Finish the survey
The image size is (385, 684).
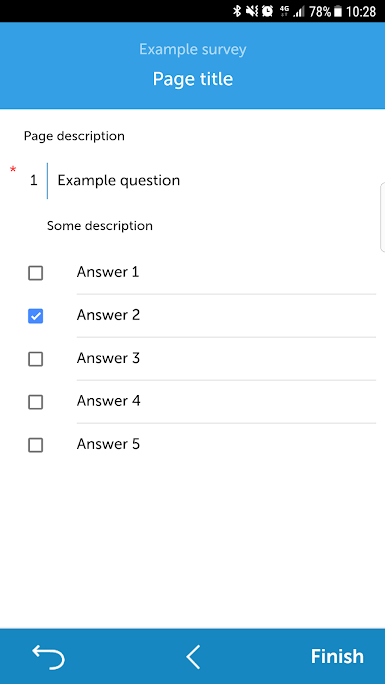pos(337,657)
